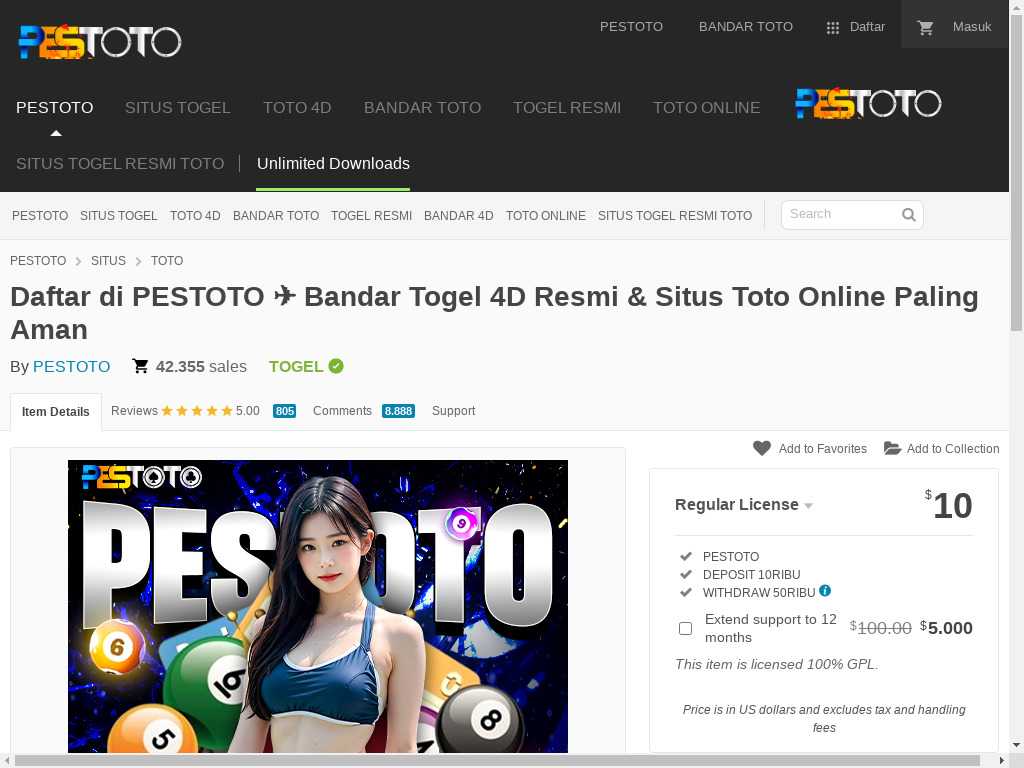1024x768 pixels.
Task: Enable the Extend support to 12 months checkbox
Action: tap(685, 628)
